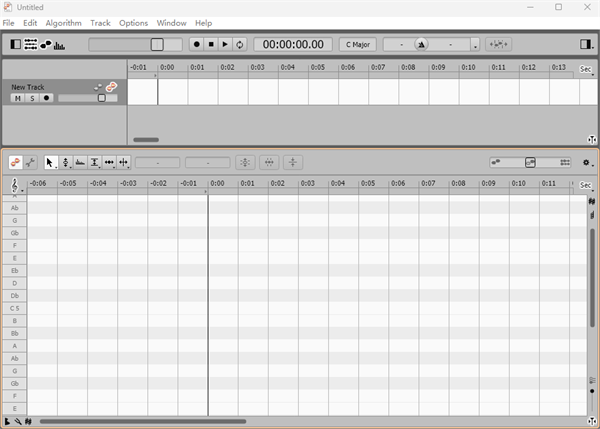Open the C Major key selector

pos(358,44)
